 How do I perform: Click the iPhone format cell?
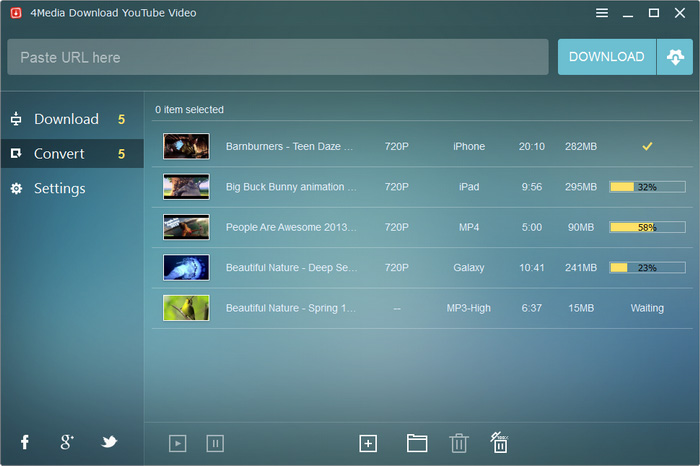point(469,146)
